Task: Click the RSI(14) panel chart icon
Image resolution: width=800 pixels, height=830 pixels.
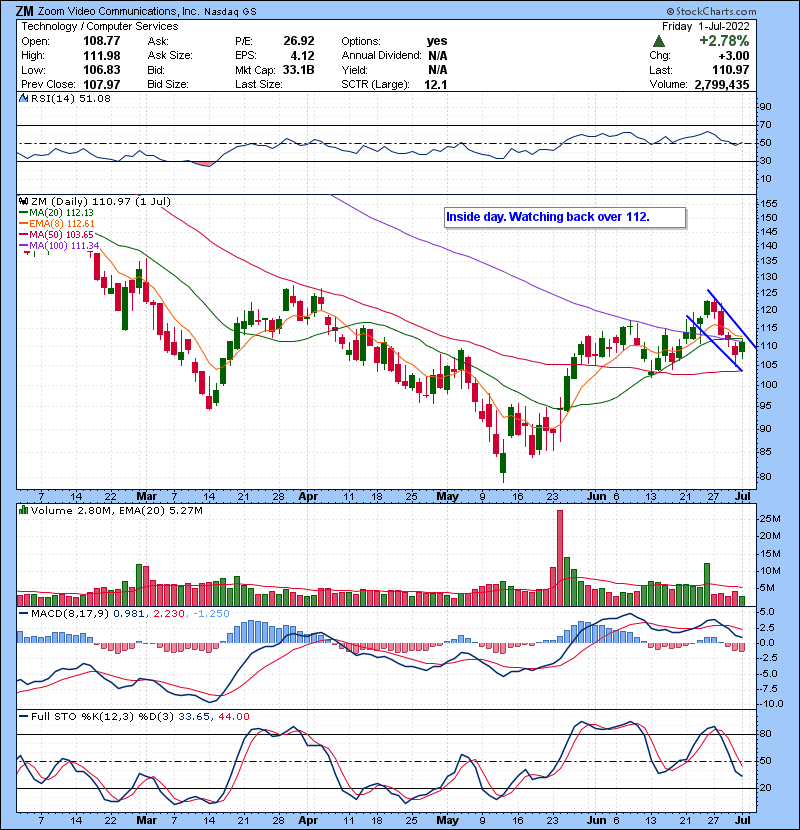Action: [x=23, y=98]
